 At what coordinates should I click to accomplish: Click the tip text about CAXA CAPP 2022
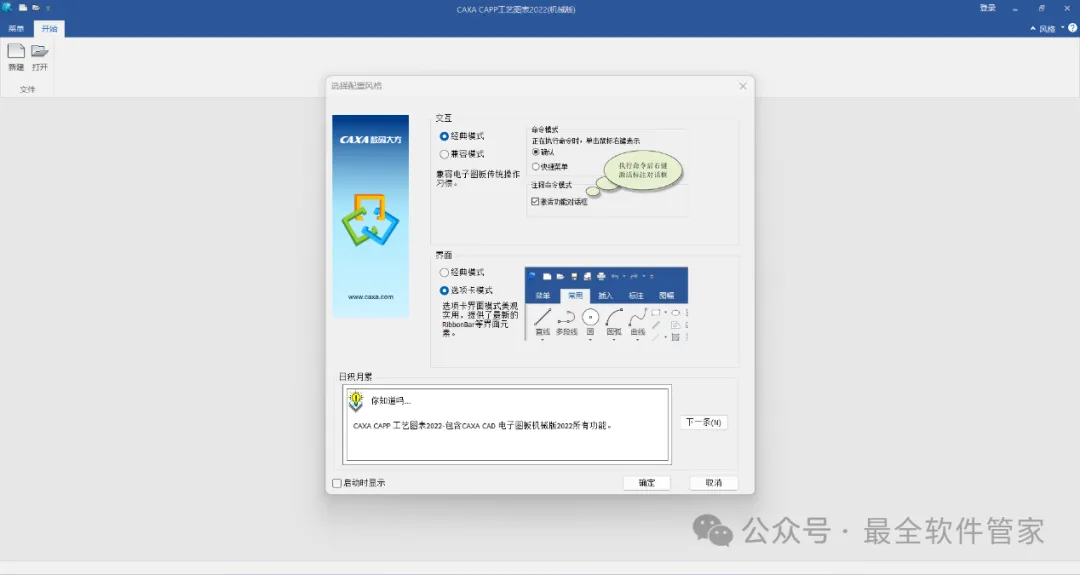482,426
